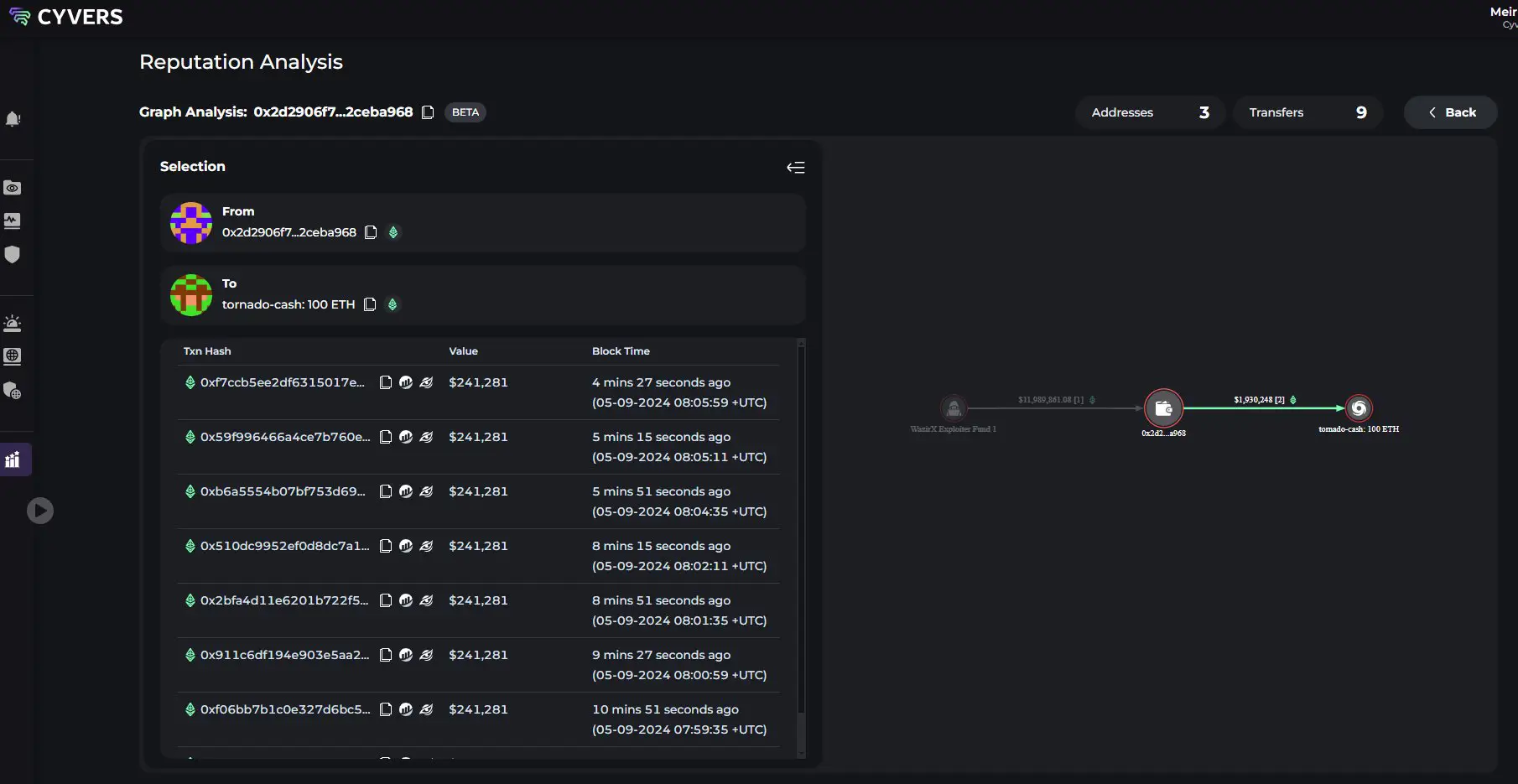1518x784 pixels.
Task: Open the plain shield sidebar icon
Action: 13,255
